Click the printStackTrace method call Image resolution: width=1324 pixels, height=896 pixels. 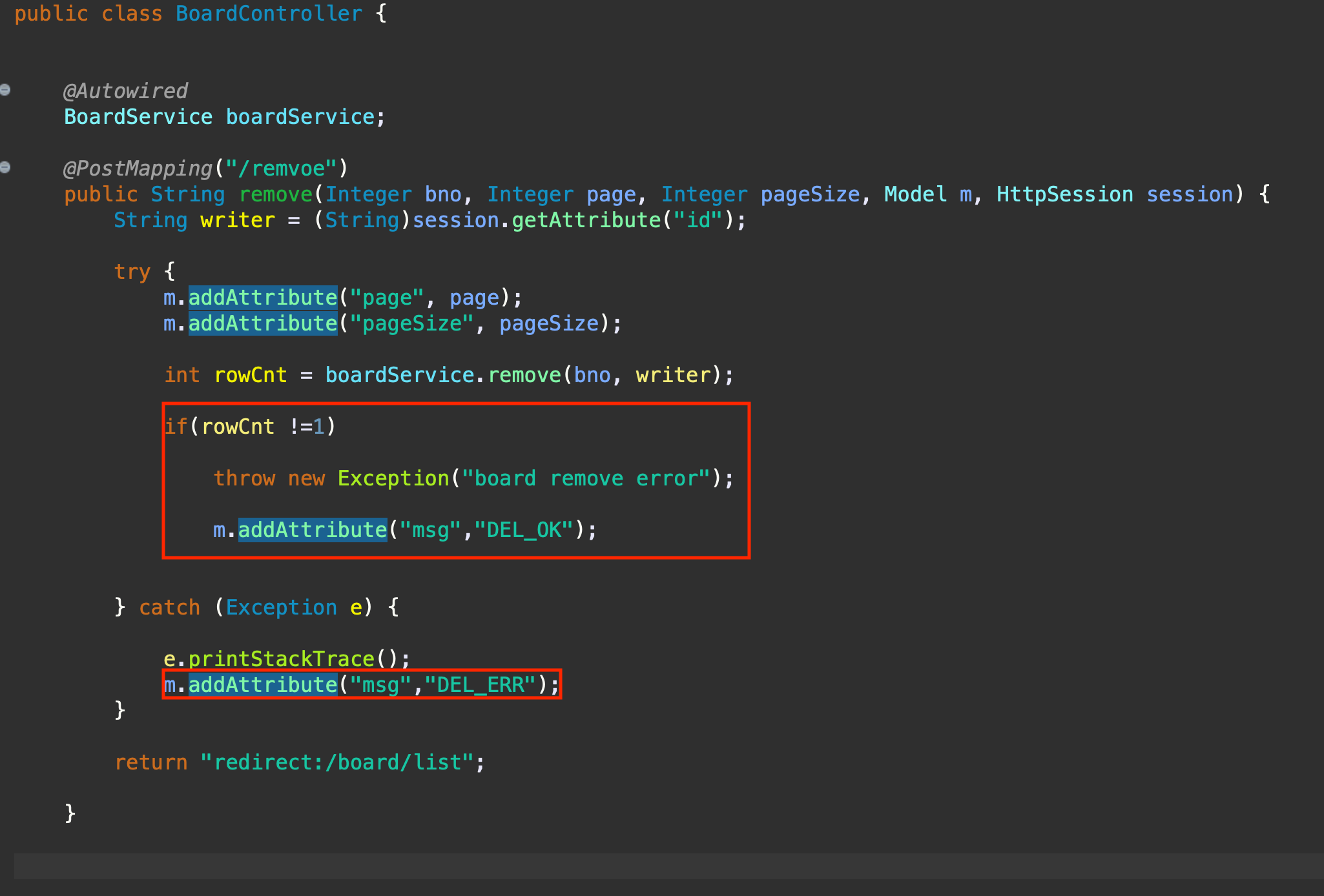click(282, 659)
